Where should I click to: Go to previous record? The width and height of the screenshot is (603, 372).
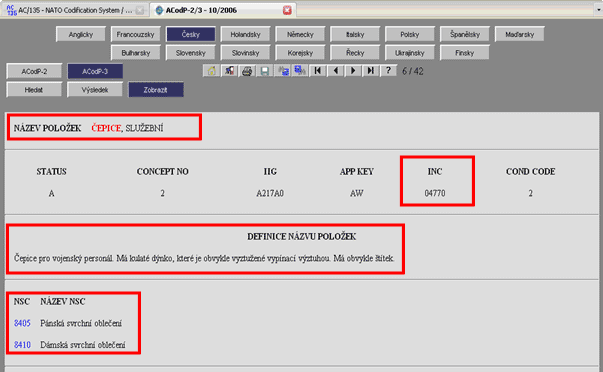[336, 71]
